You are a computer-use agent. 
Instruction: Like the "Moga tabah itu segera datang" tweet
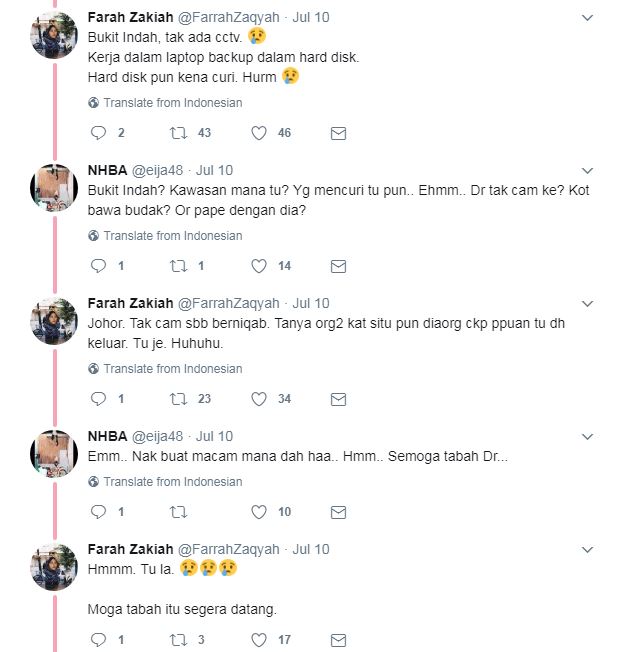pos(259,640)
